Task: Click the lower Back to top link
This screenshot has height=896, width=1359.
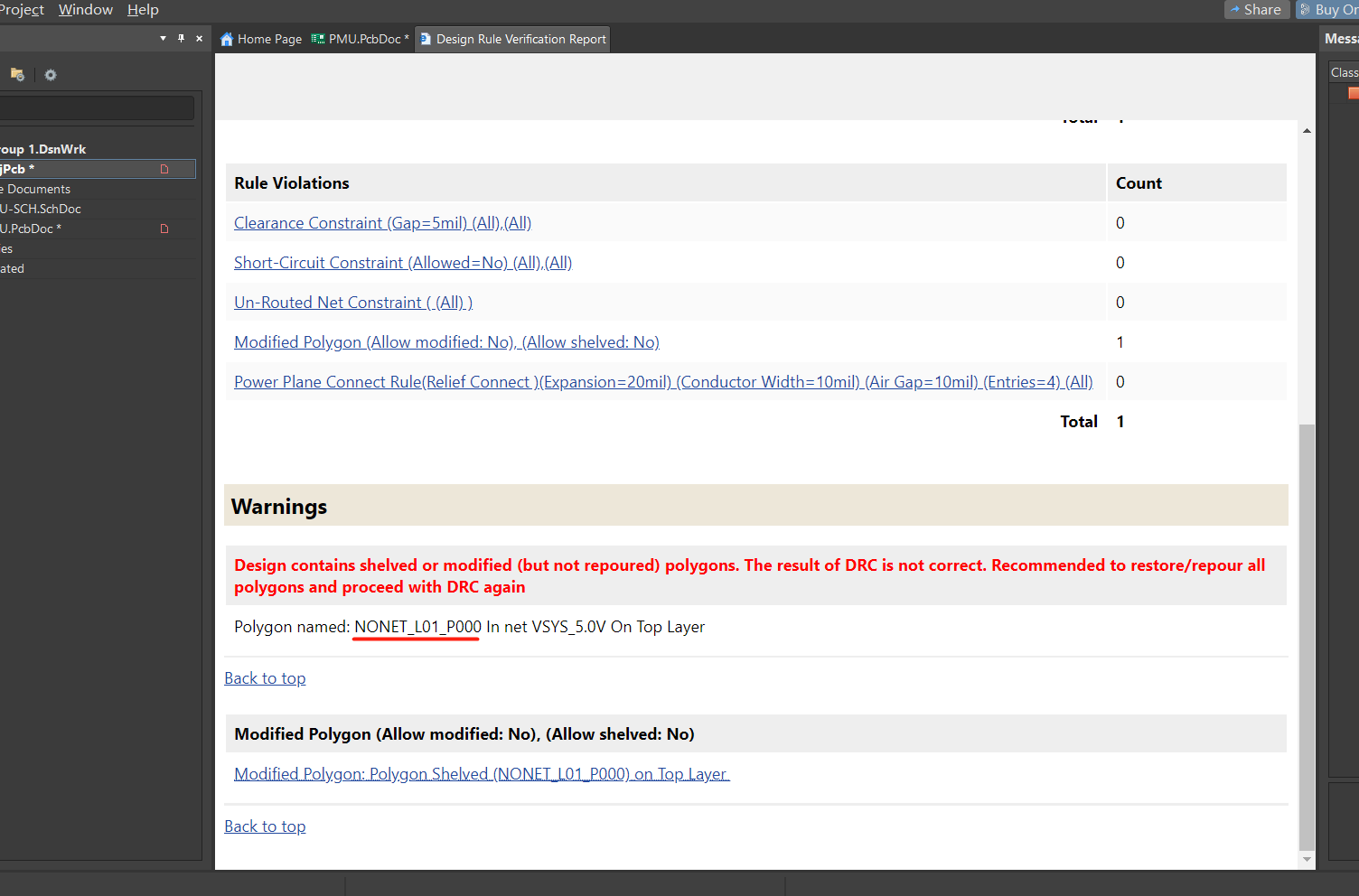Action: tap(265, 826)
